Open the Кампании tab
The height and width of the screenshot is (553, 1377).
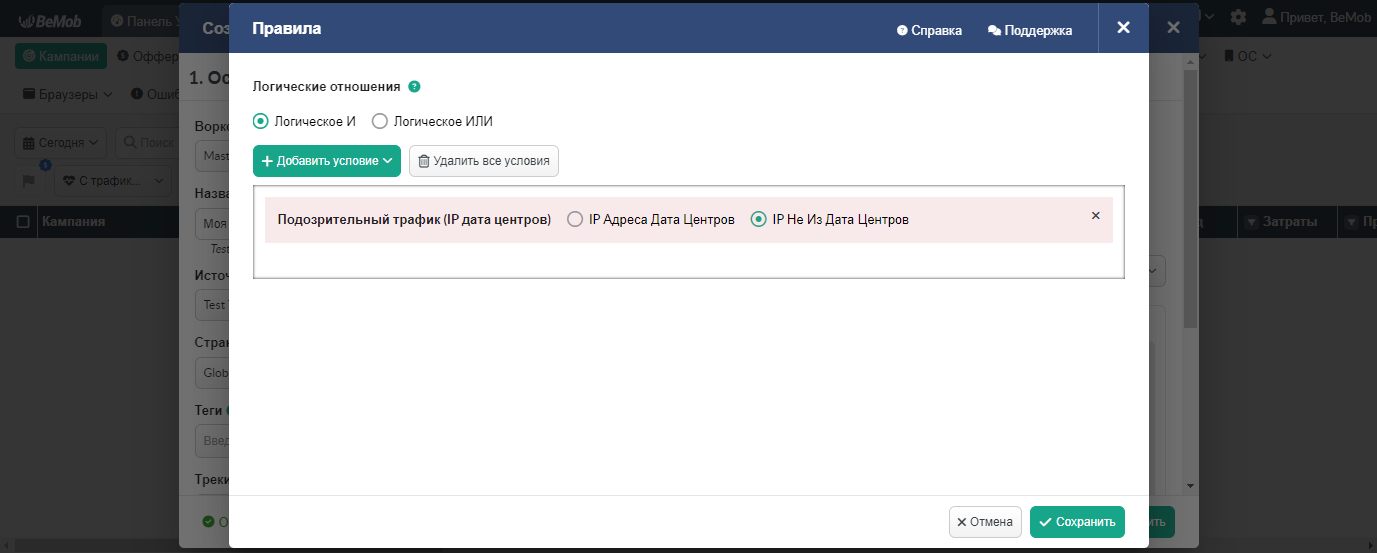[61, 57]
